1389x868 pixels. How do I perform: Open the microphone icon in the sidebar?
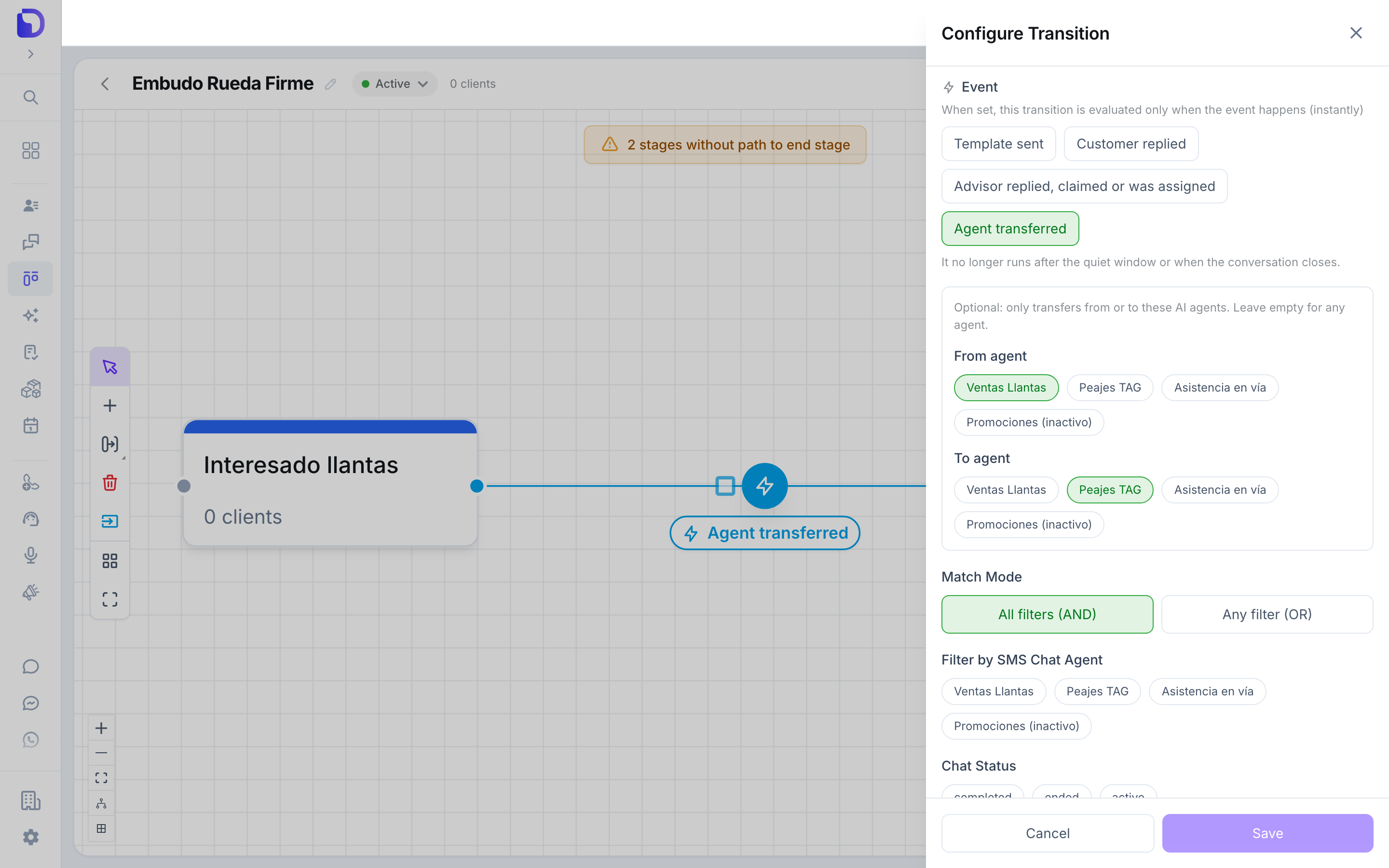[x=30, y=555]
